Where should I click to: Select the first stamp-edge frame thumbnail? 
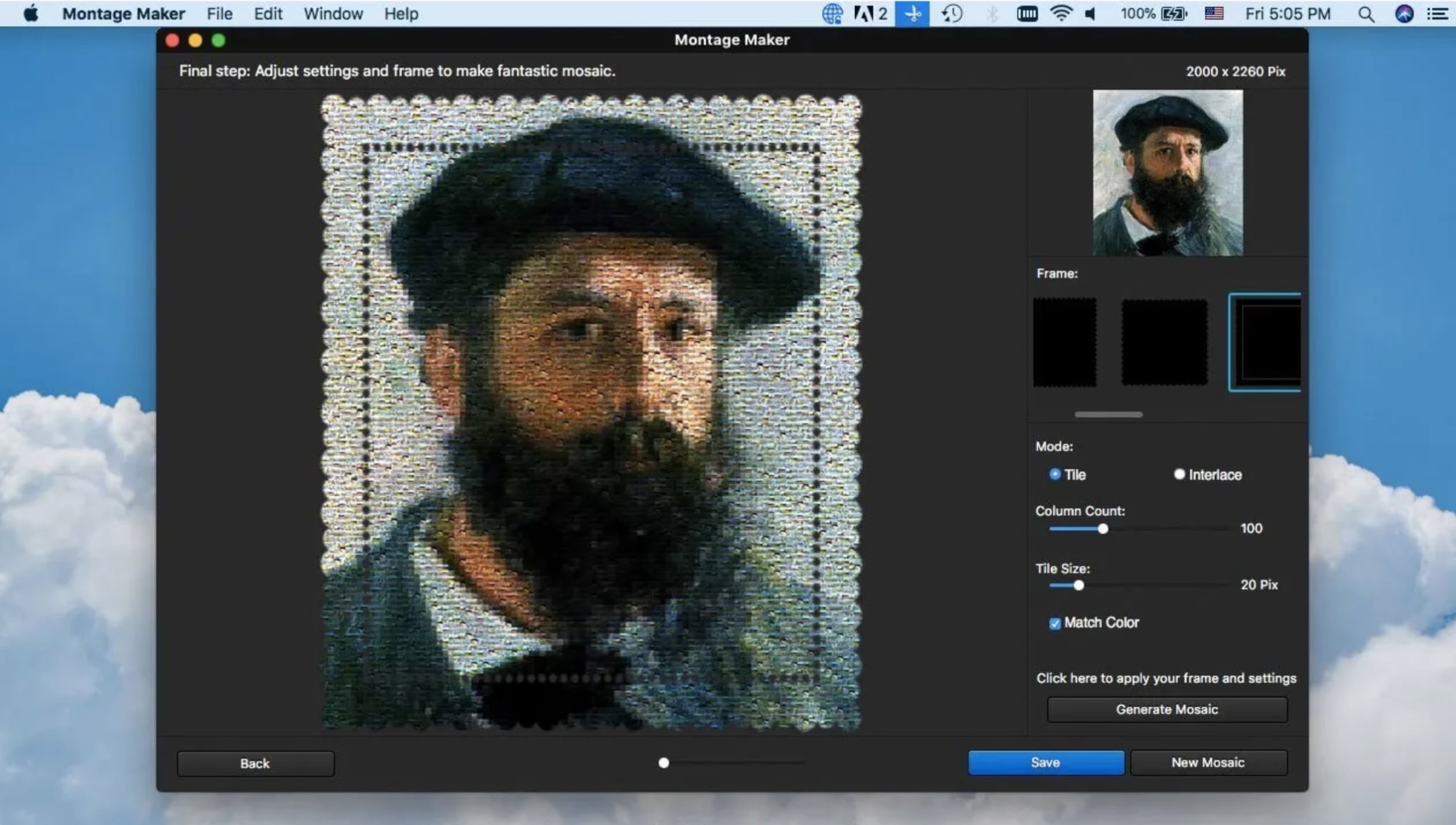pos(1065,342)
